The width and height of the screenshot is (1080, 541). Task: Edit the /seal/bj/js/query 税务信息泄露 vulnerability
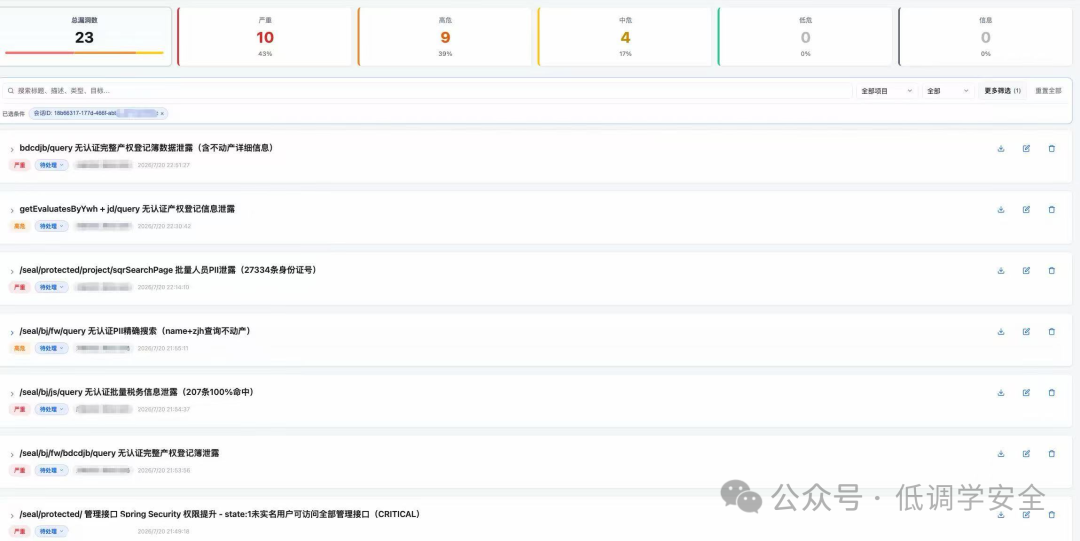1026,393
